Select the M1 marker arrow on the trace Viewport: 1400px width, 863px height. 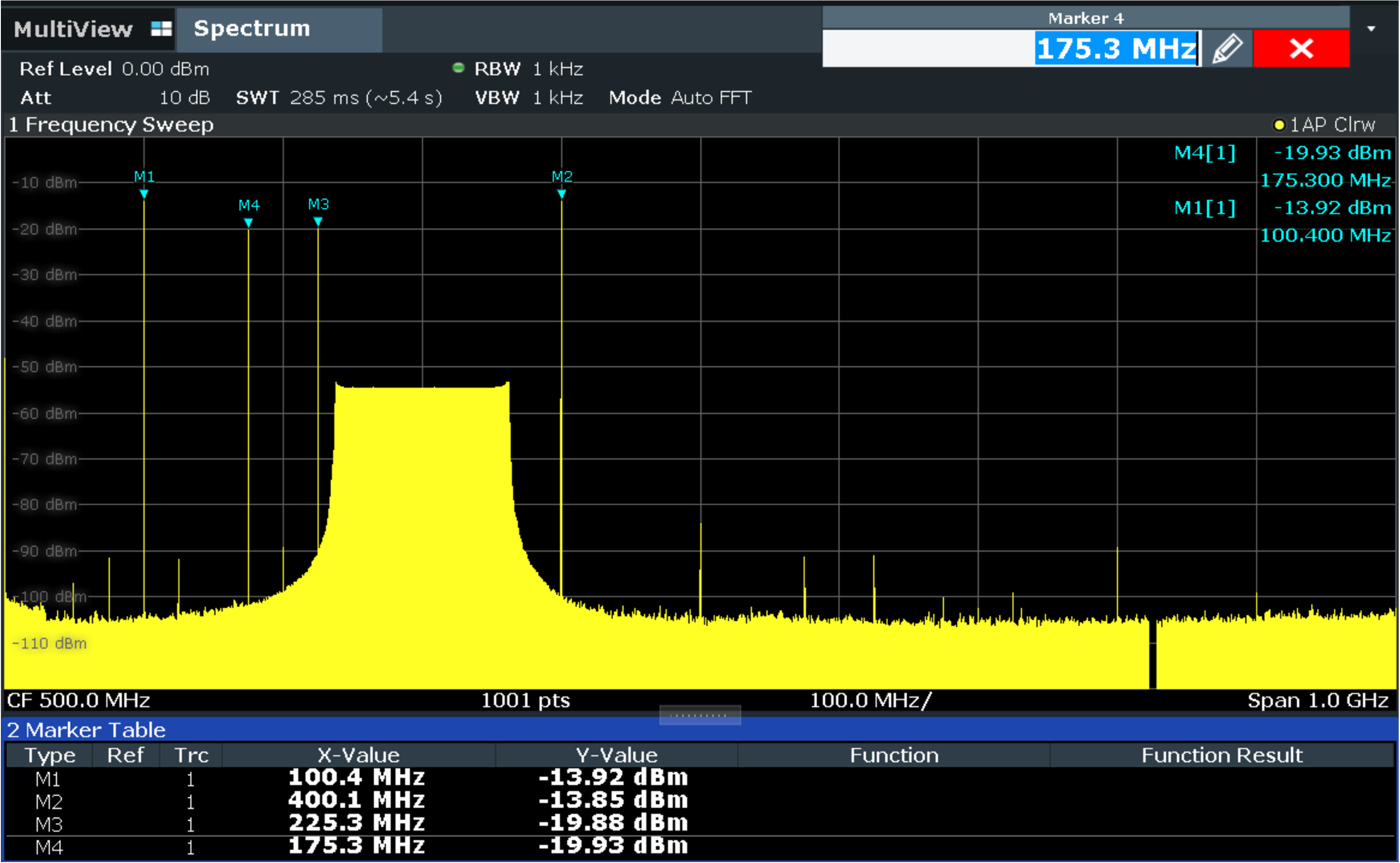pyautogui.click(x=143, y=193)
